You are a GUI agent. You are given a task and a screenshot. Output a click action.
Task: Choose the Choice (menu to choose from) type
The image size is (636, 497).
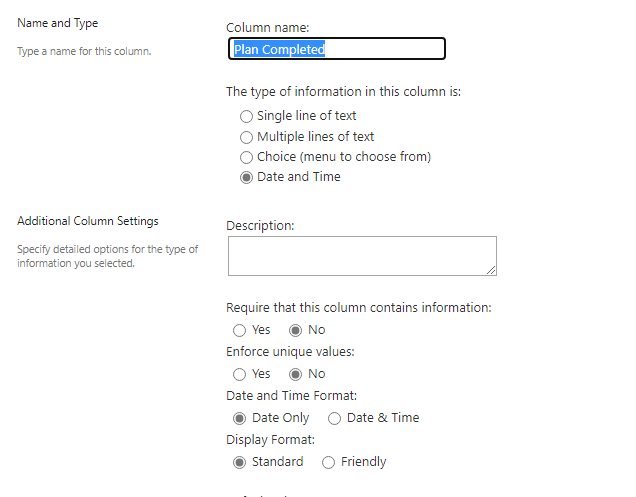(x=246, y=157)
